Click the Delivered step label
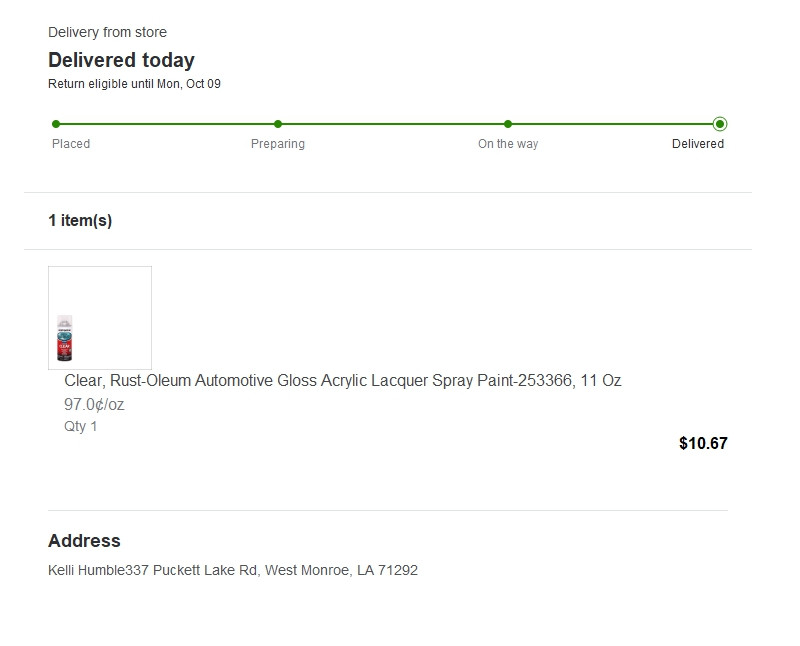This screenshot has height=646, width=800. pyautogui.click(x=698, y=144)
